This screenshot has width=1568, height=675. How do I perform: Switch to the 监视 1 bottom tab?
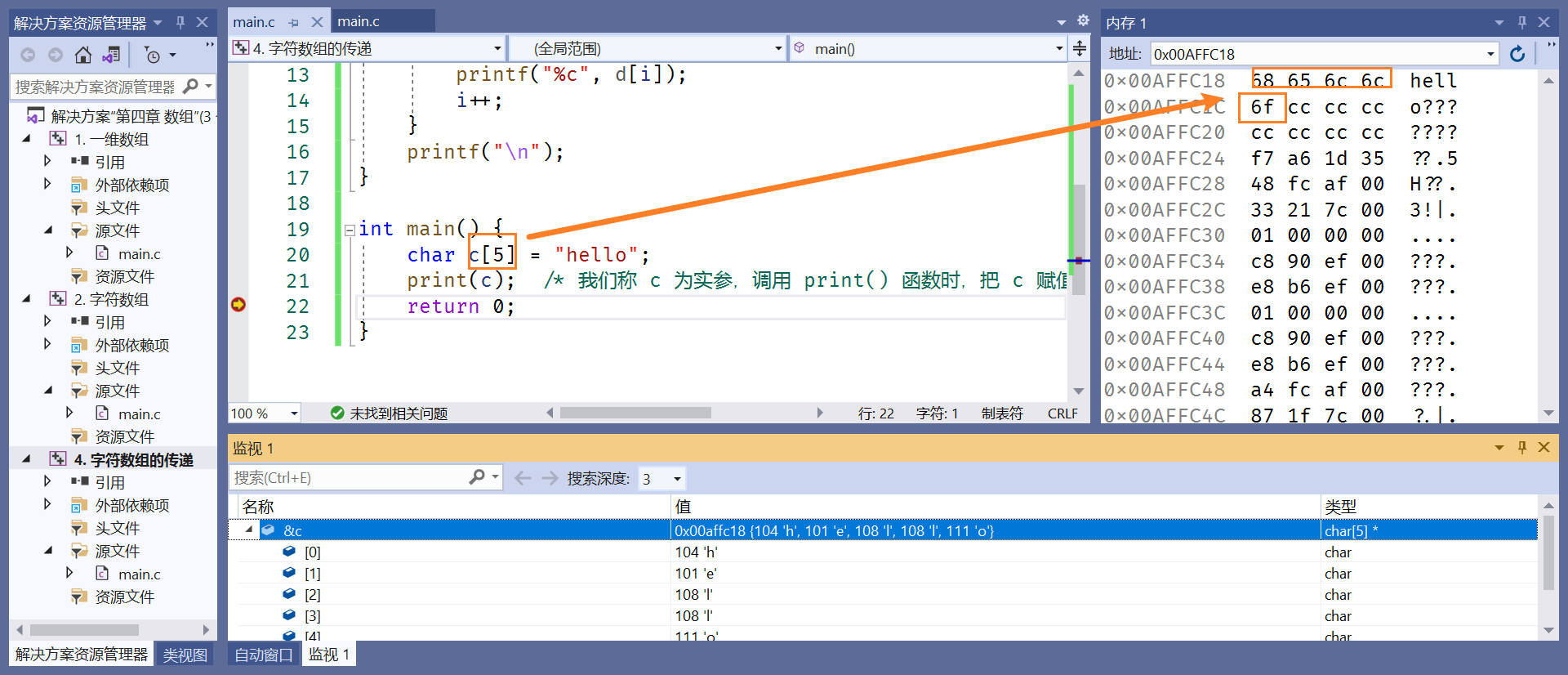tap(329, 655)
